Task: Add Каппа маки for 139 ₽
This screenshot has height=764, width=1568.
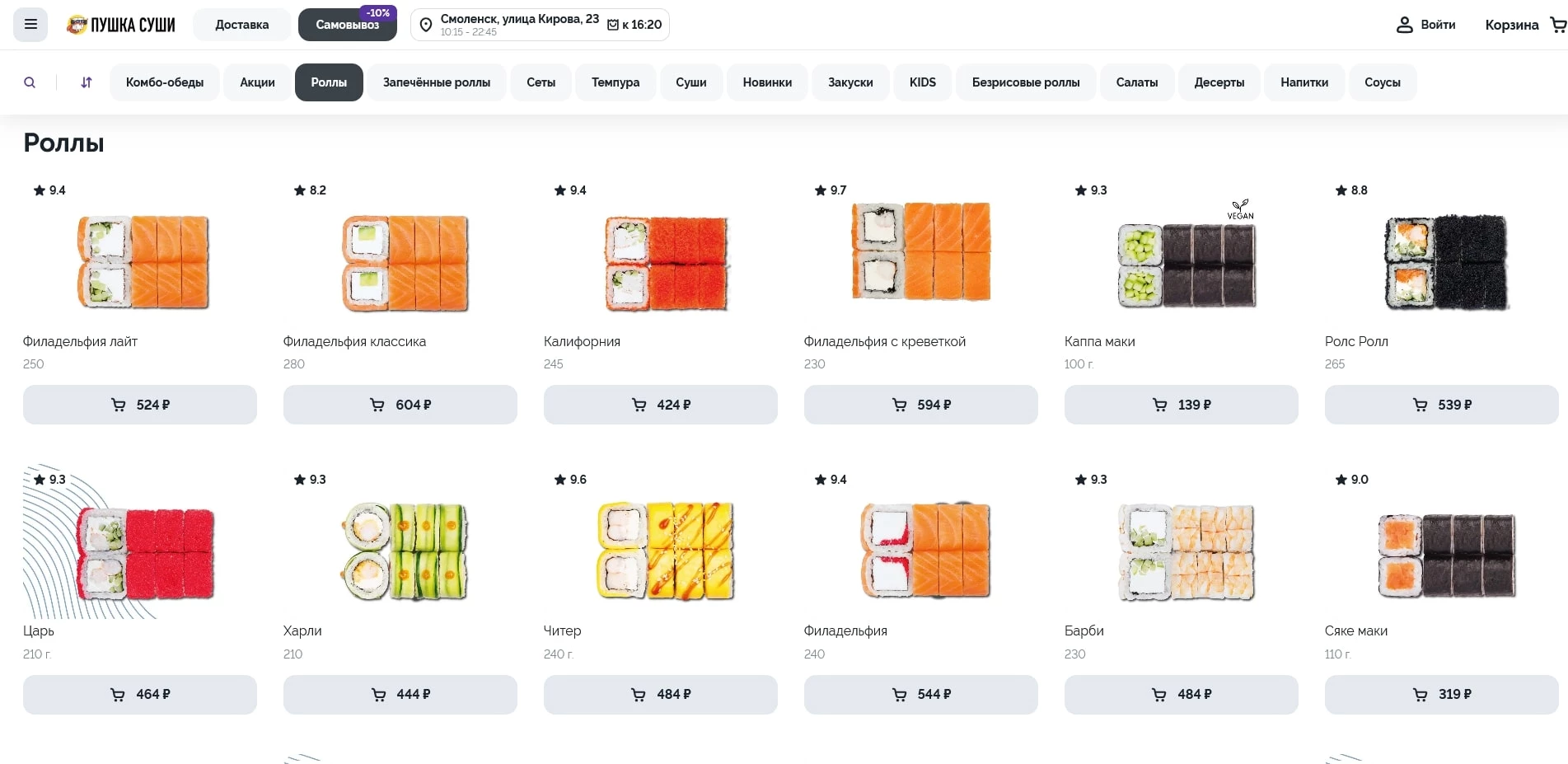Action: point(1181,405)
